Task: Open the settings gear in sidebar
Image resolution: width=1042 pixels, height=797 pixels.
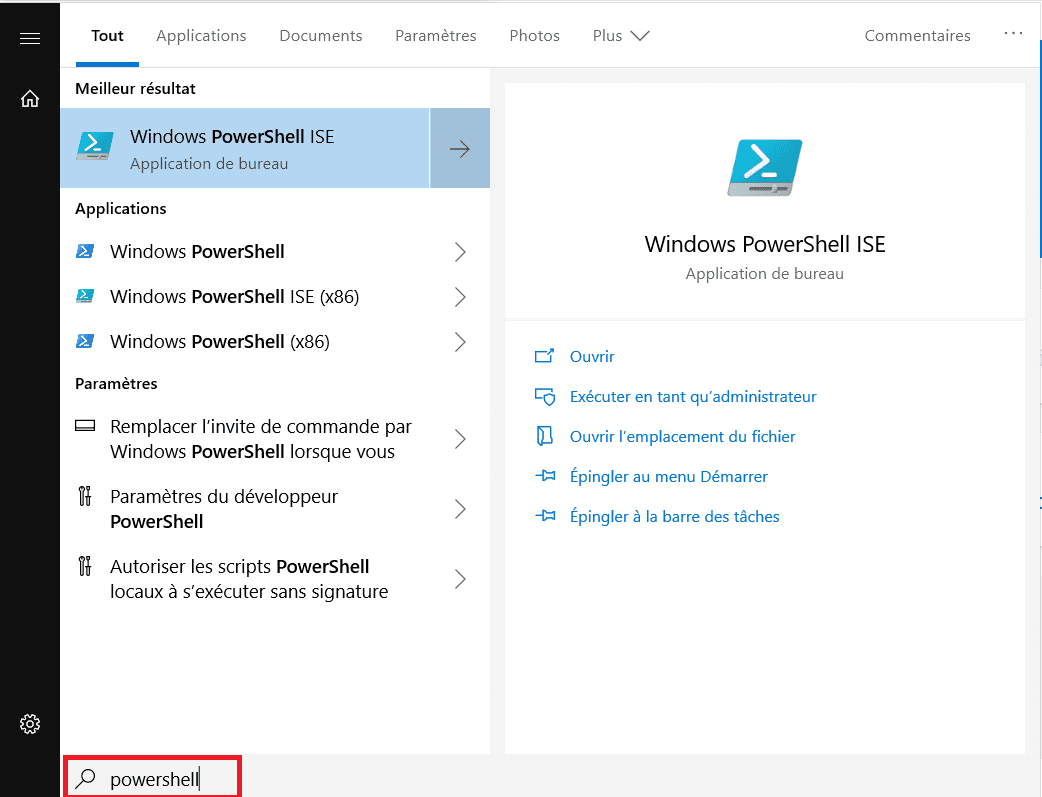Action: [x=30, y=724]
